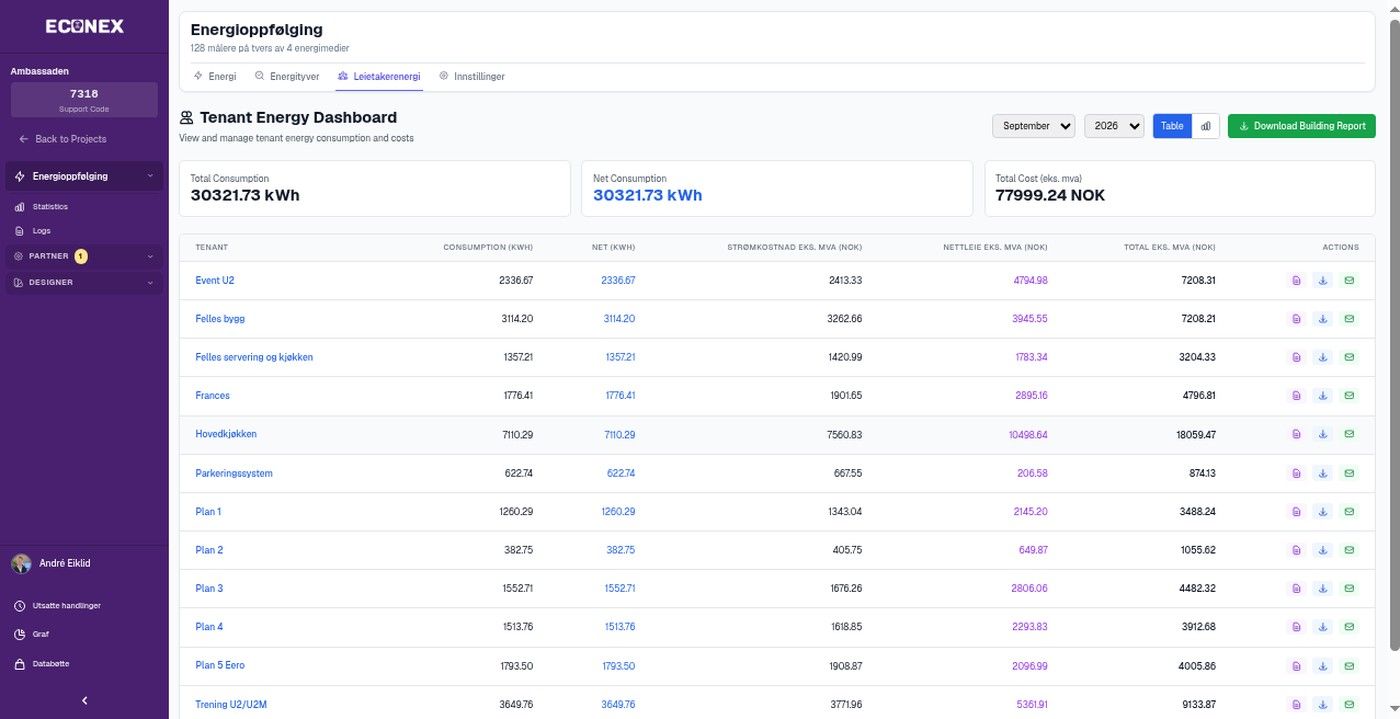Click the Hovedkjøkken total 18059.47 cell
This screenshot has width=1400, height=719.
(x=1197, y=435)
